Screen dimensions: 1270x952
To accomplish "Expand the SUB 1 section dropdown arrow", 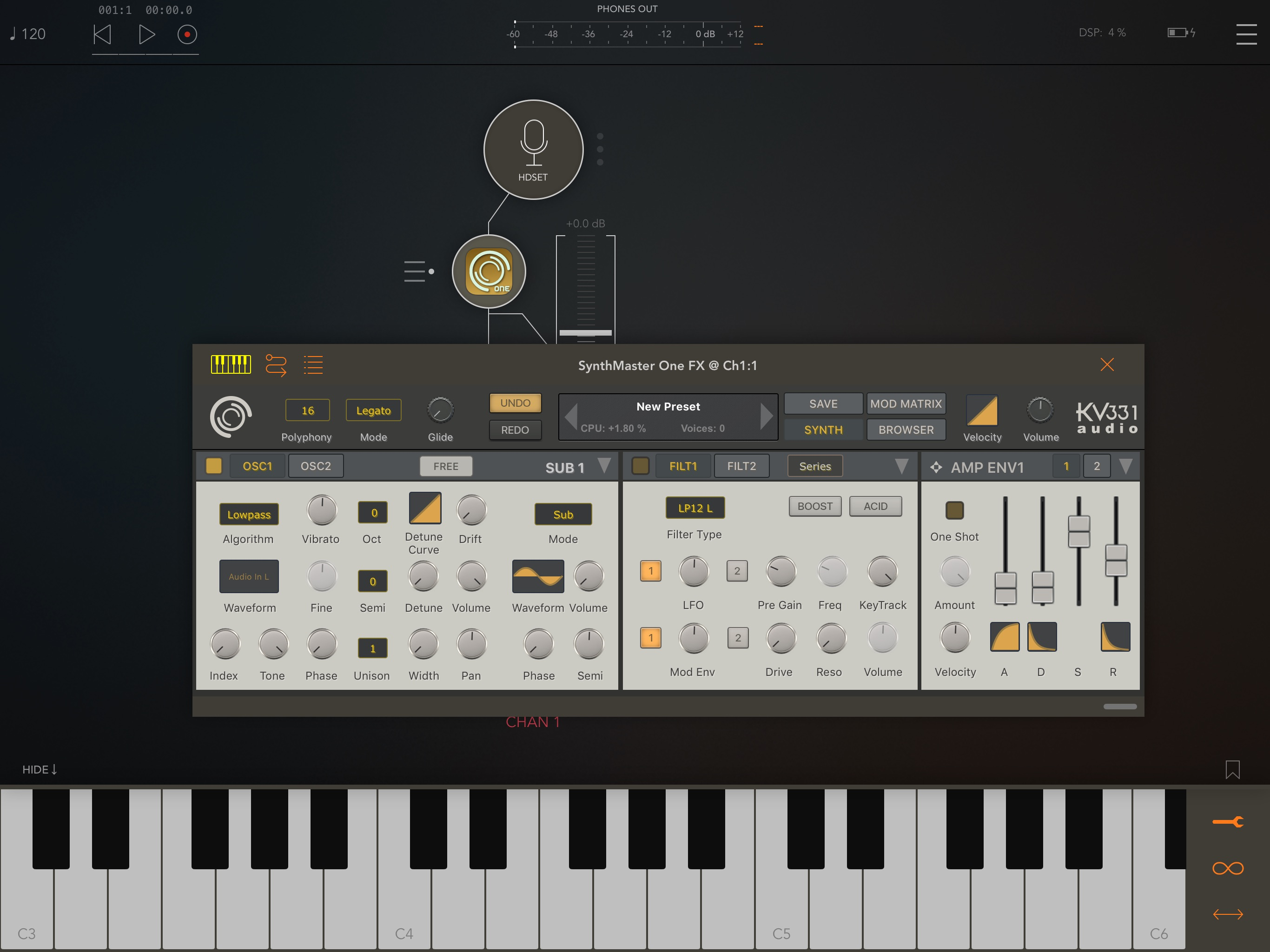I will pos(604,466).
